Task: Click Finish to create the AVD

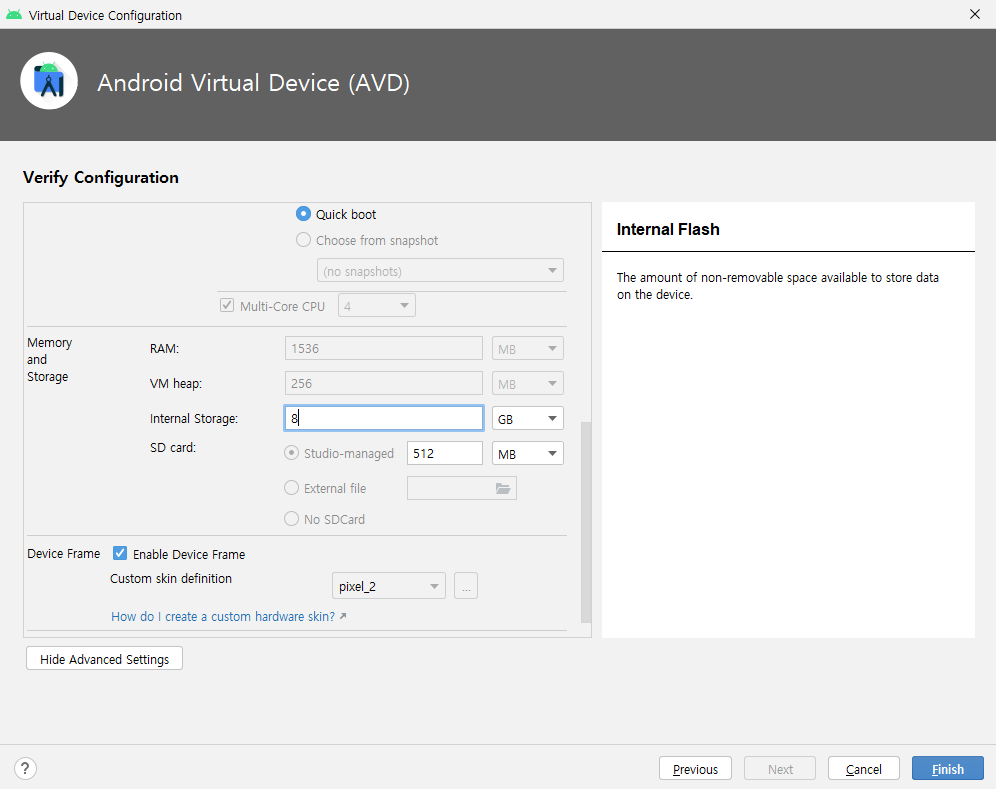Action: tap(948, 769)
